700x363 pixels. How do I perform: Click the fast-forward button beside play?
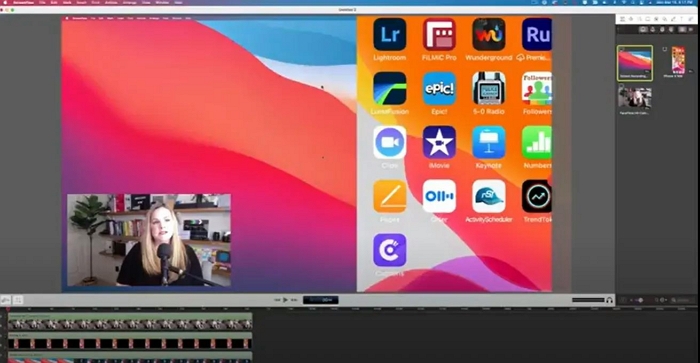point(294,300)
